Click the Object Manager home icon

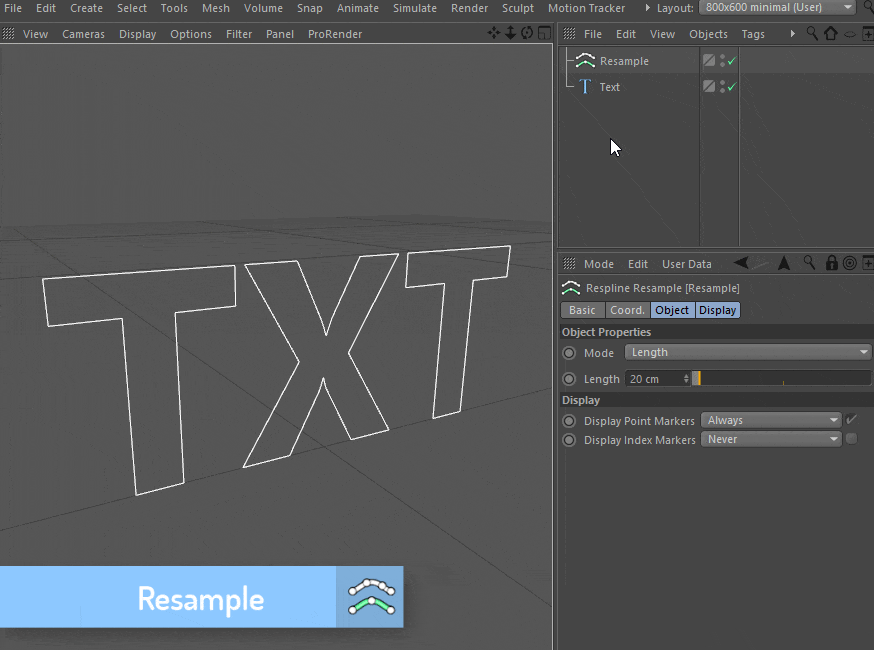[x=830, y=33]
